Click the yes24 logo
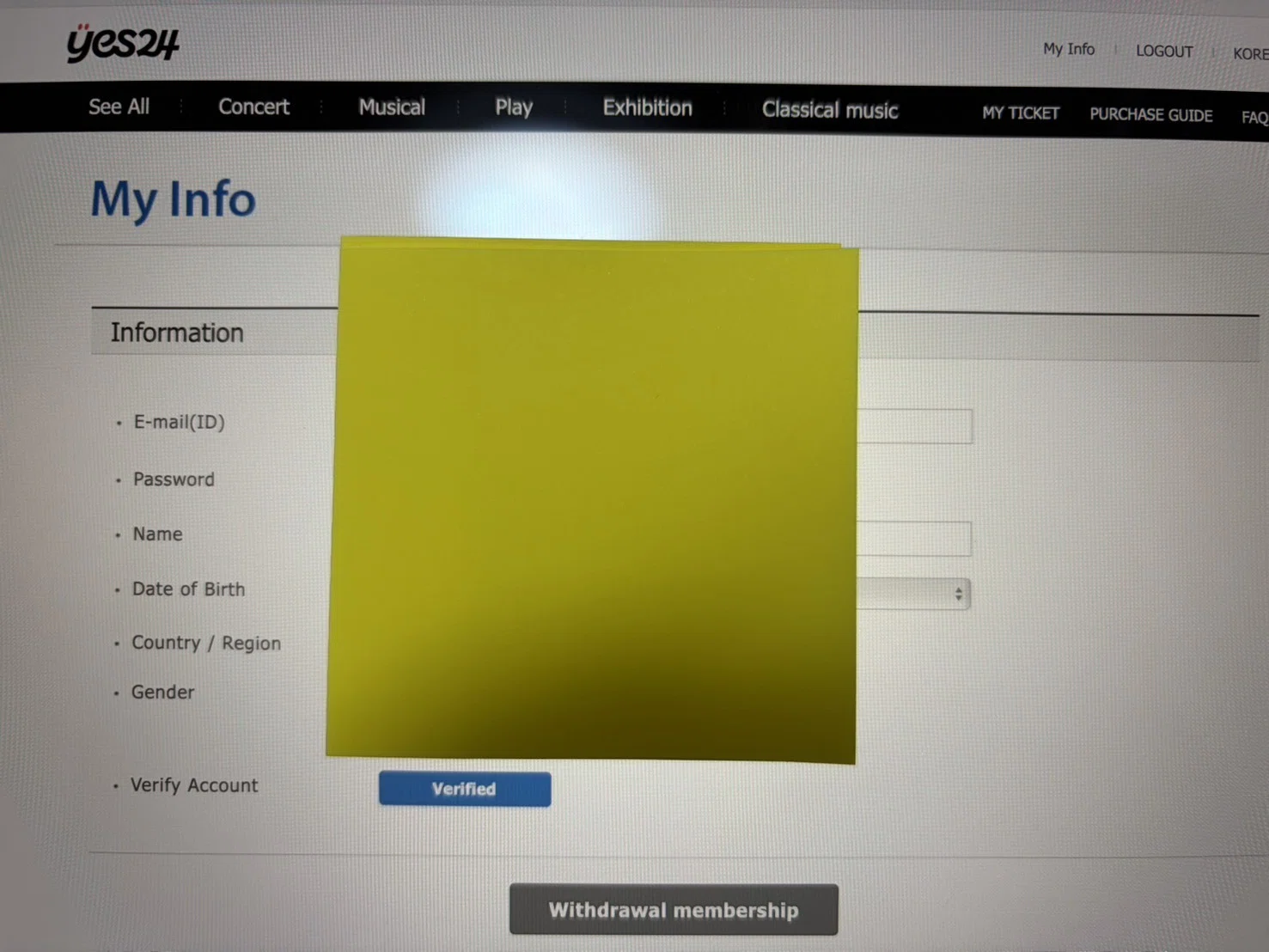This screenshot has width=1269, height=952. (x=123, y=43)
